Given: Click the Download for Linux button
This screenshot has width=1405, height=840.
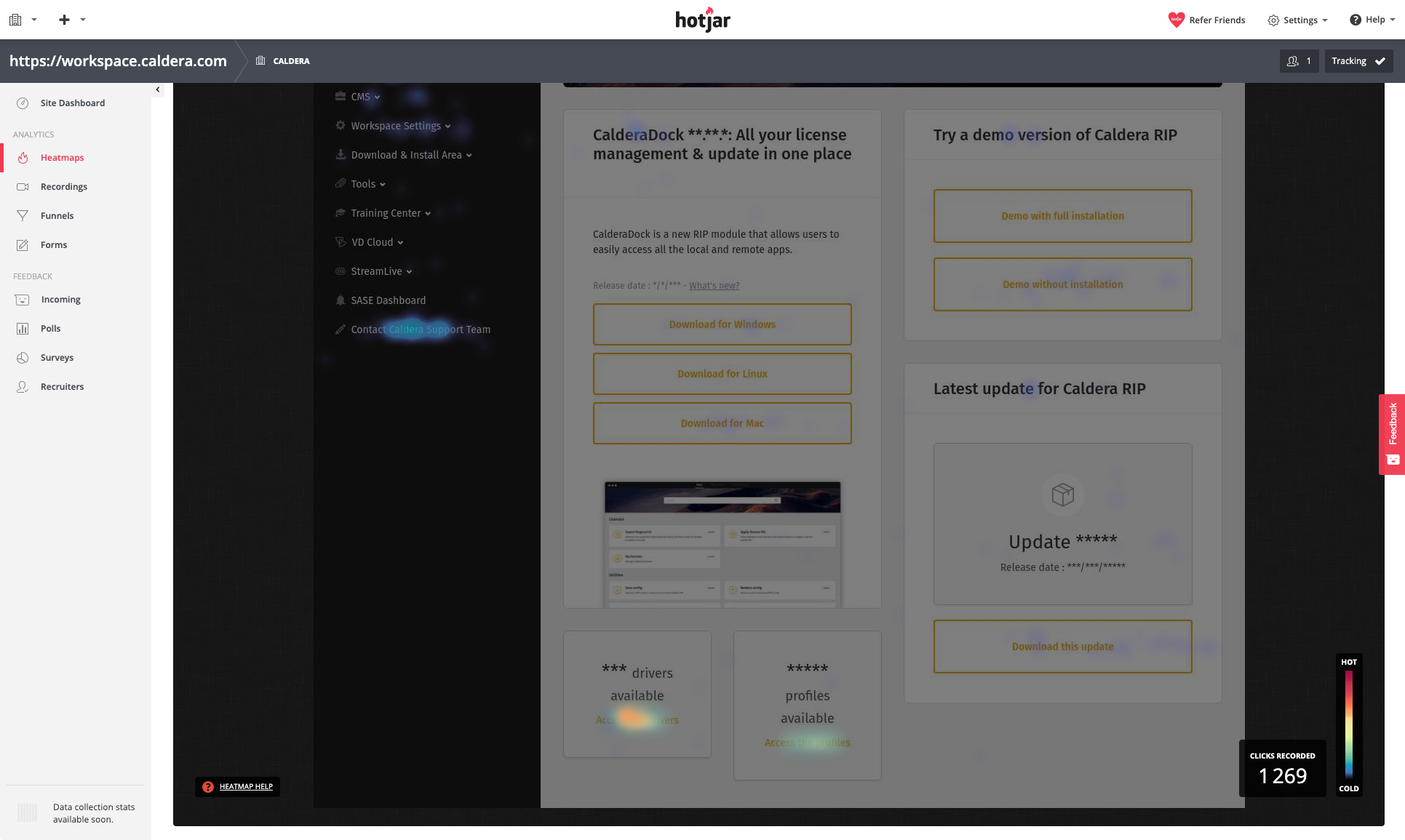Looking at the screenshot, I should [723, 374].
